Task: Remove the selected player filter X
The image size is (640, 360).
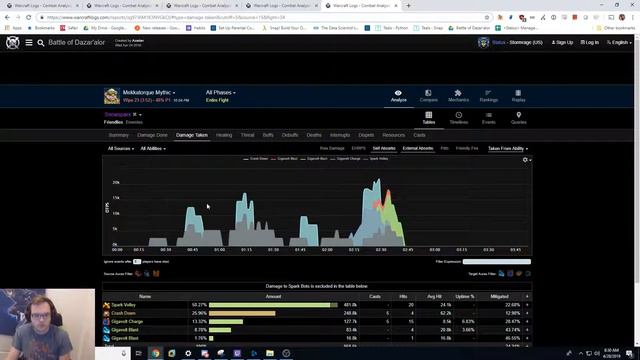Action: [x=135, y=115]
